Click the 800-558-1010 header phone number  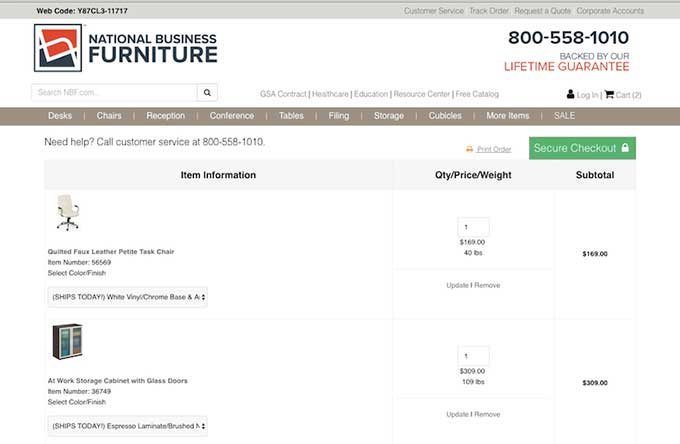point(568,38)
